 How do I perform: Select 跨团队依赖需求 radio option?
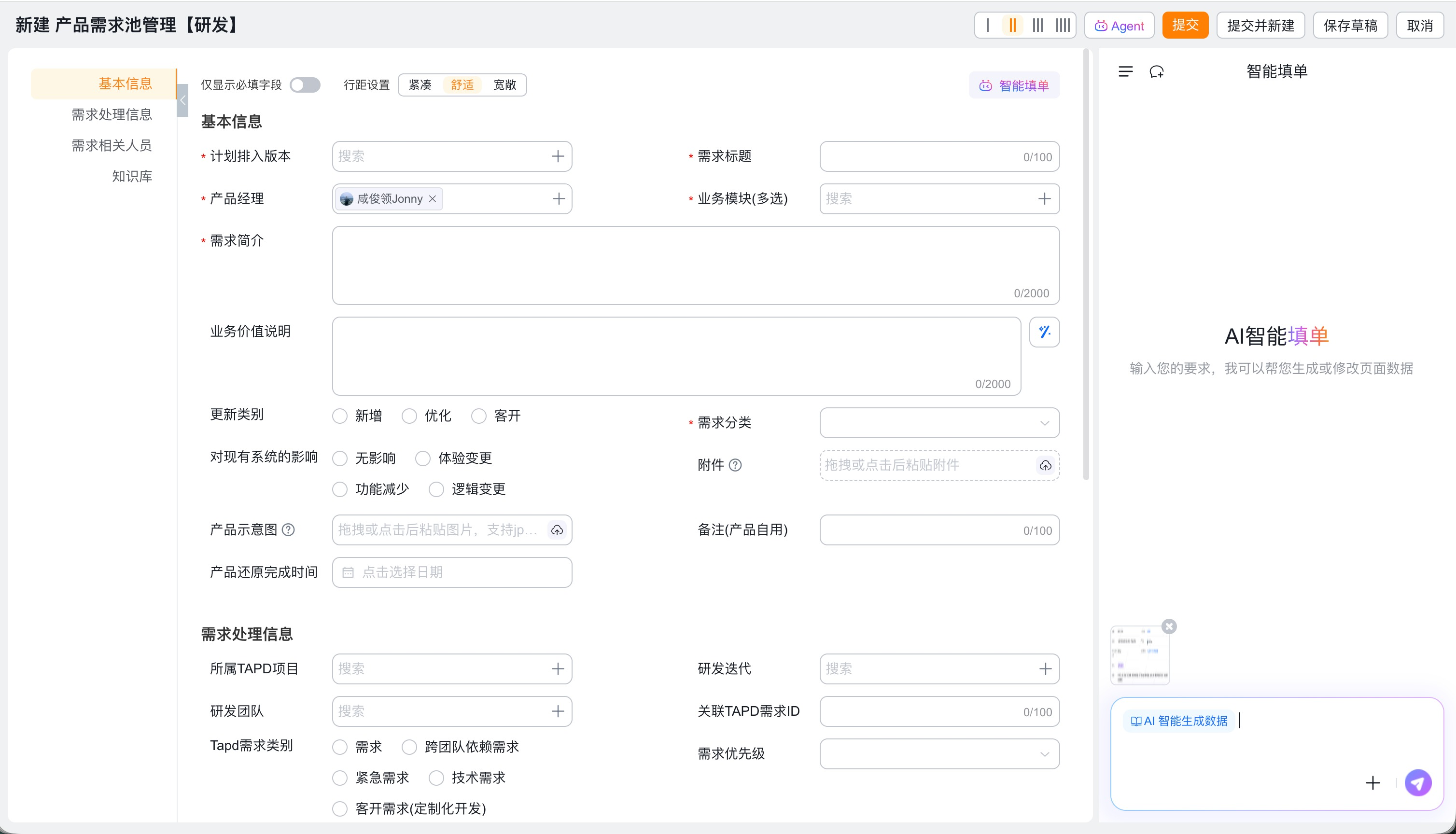(x=409, y=747)
